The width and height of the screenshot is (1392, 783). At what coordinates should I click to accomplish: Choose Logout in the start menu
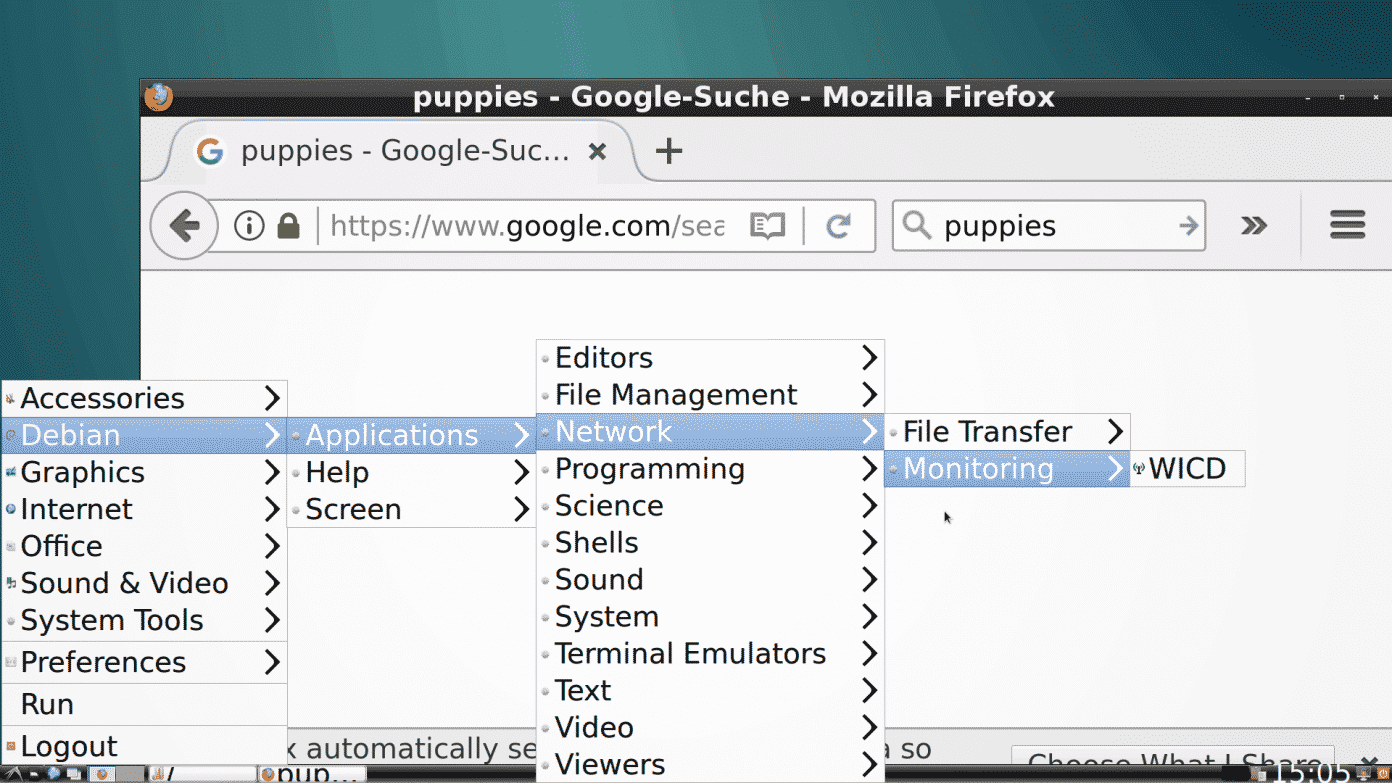(68, 746)
